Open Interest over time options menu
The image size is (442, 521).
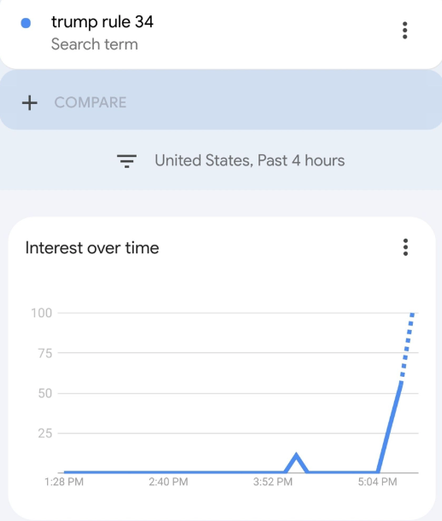[405, 247]
